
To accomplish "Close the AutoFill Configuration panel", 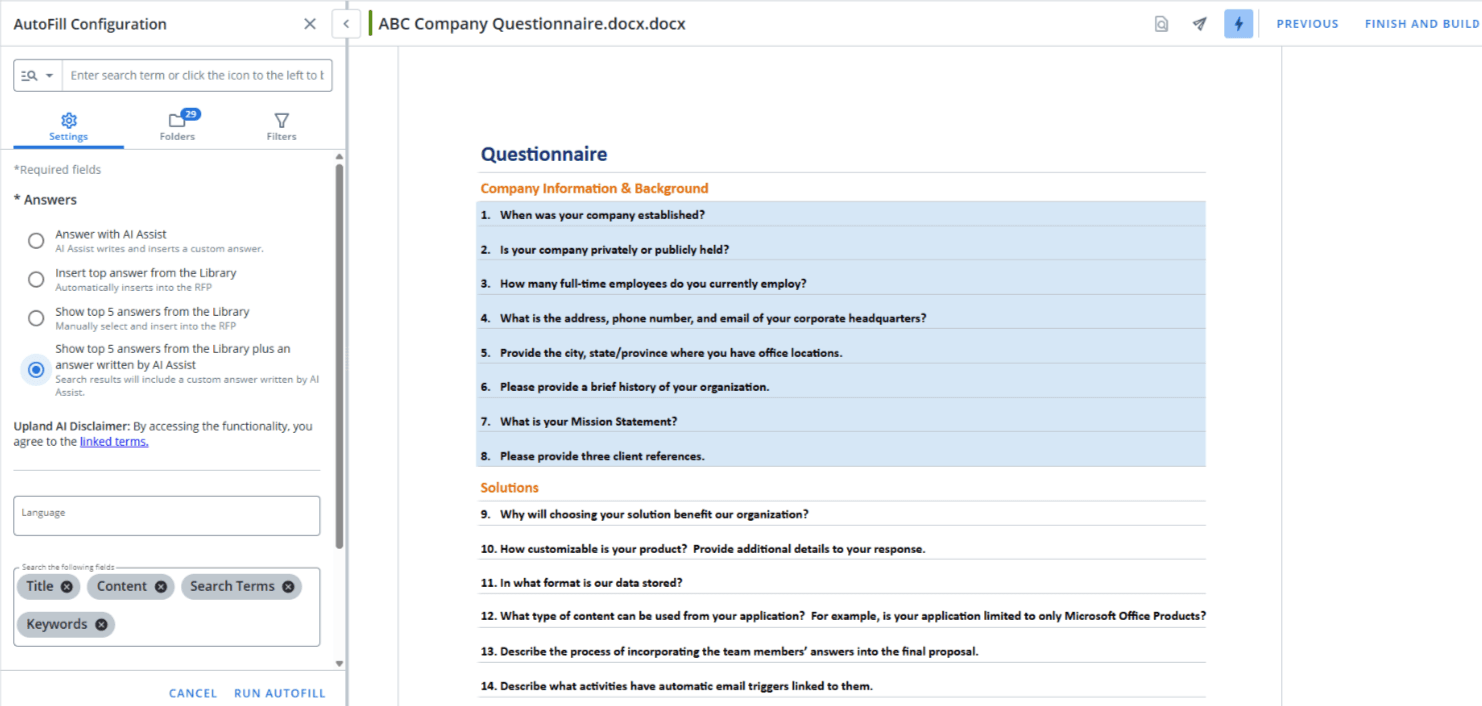I will click(x=310, y=23).
